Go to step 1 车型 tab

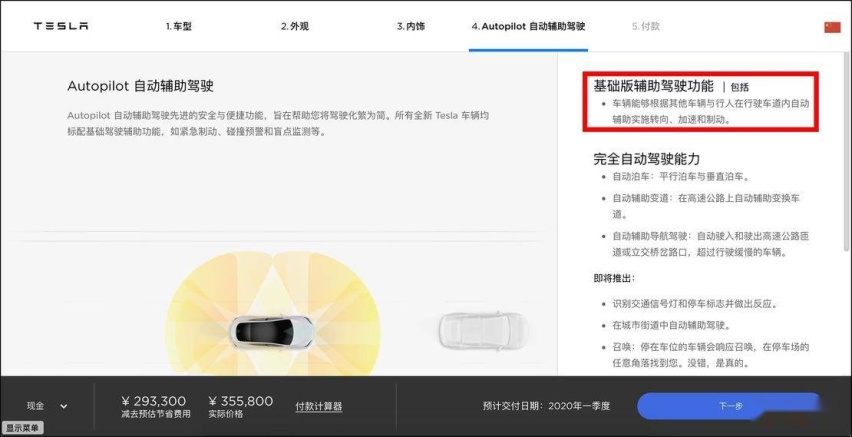tap(179, 26)
